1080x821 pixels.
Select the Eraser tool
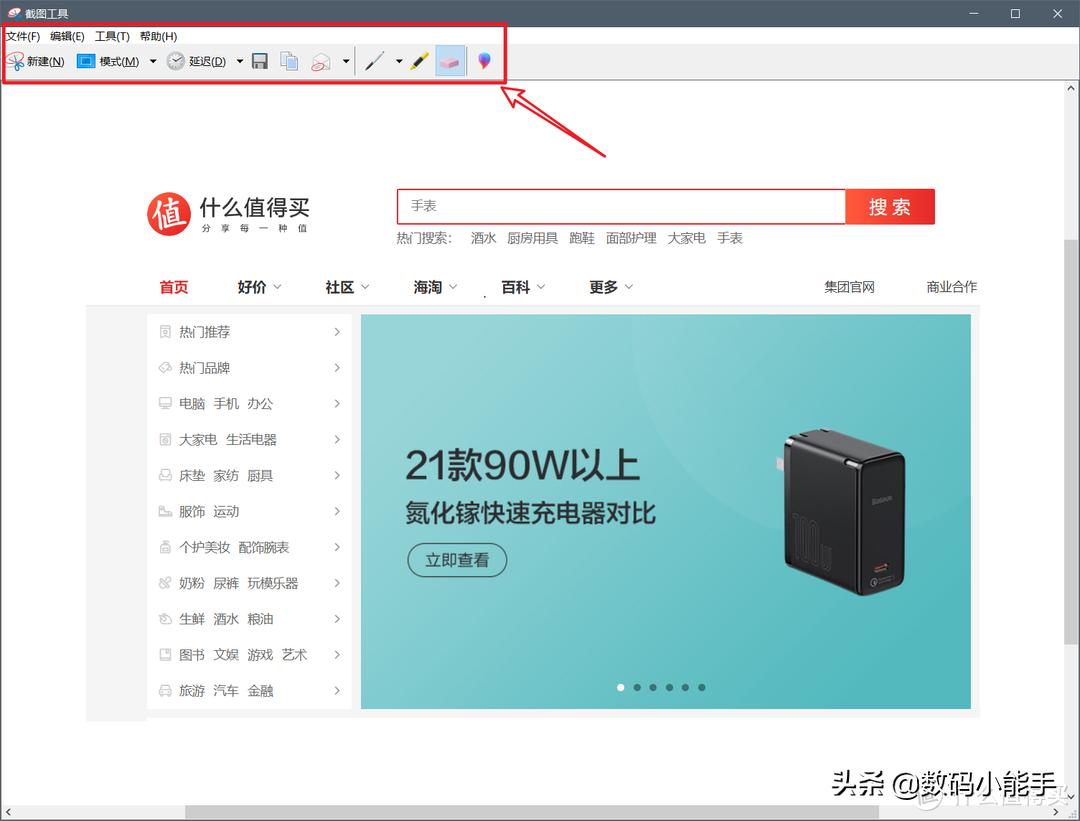tap(449, 60)
